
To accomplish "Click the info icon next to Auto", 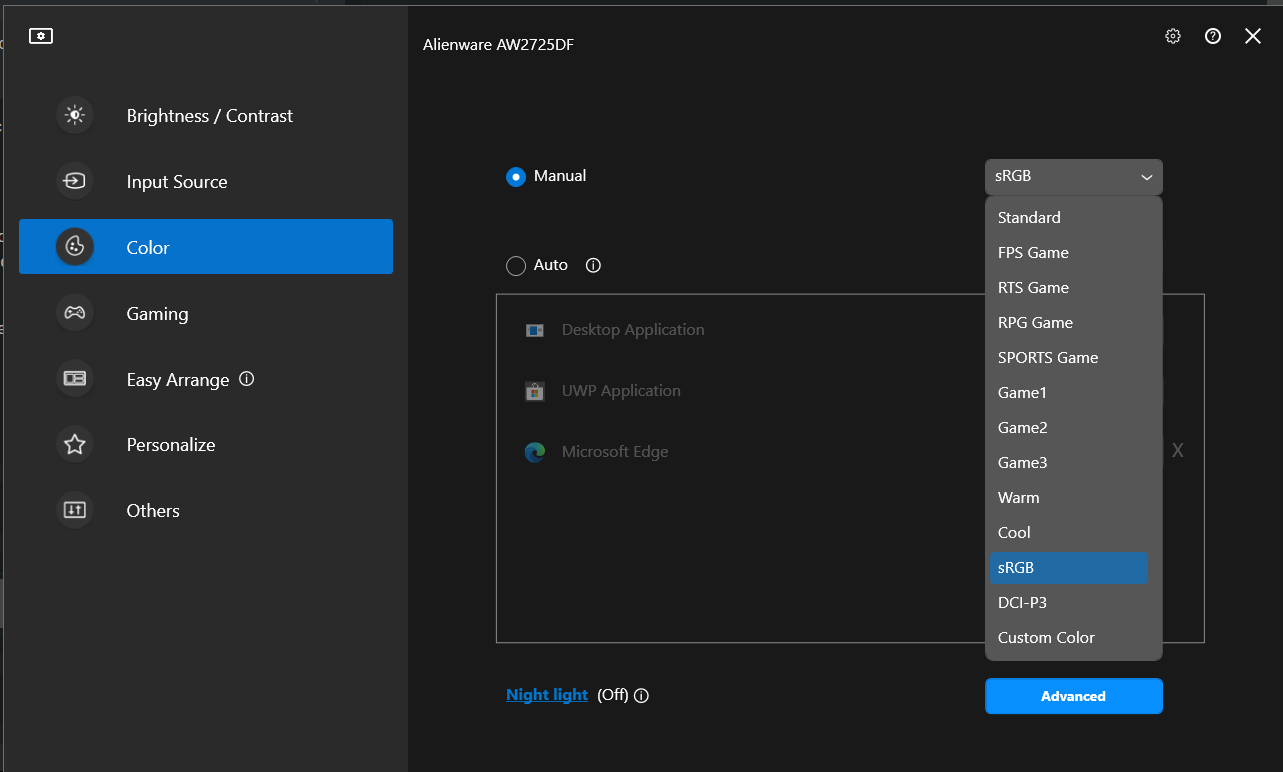I will click(x=593, y=265).
